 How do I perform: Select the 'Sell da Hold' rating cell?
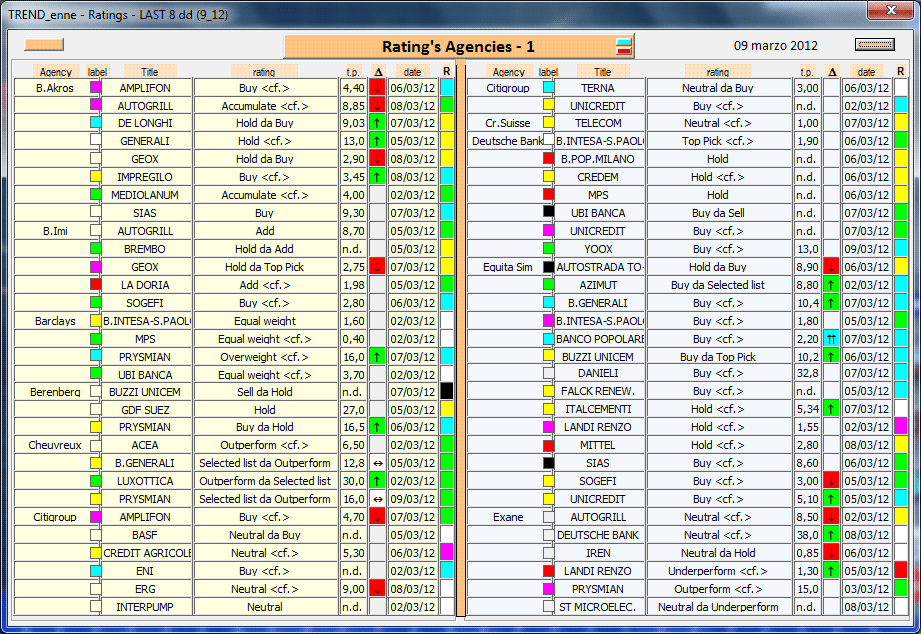point(265,392)
